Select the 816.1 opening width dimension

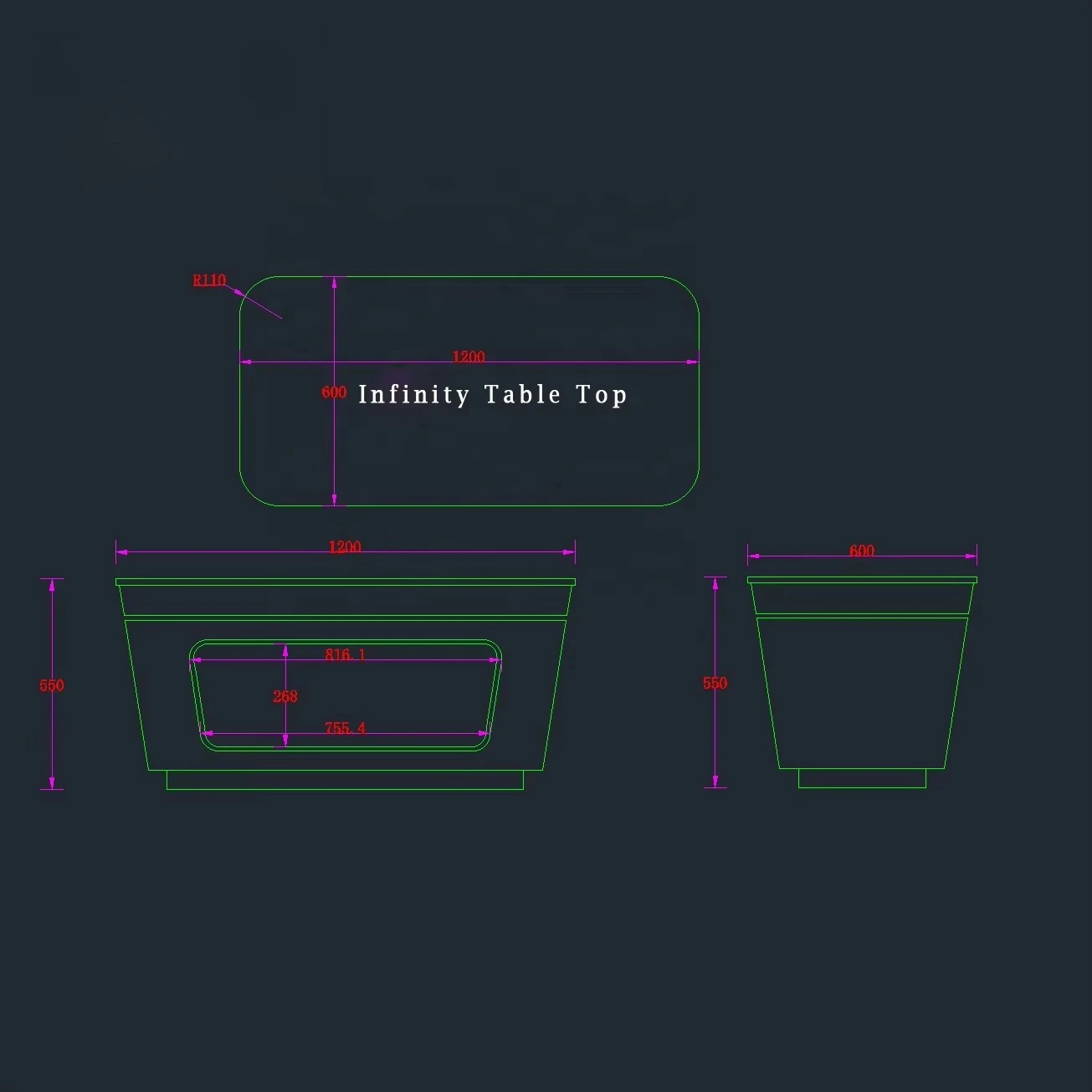point(345,654)
